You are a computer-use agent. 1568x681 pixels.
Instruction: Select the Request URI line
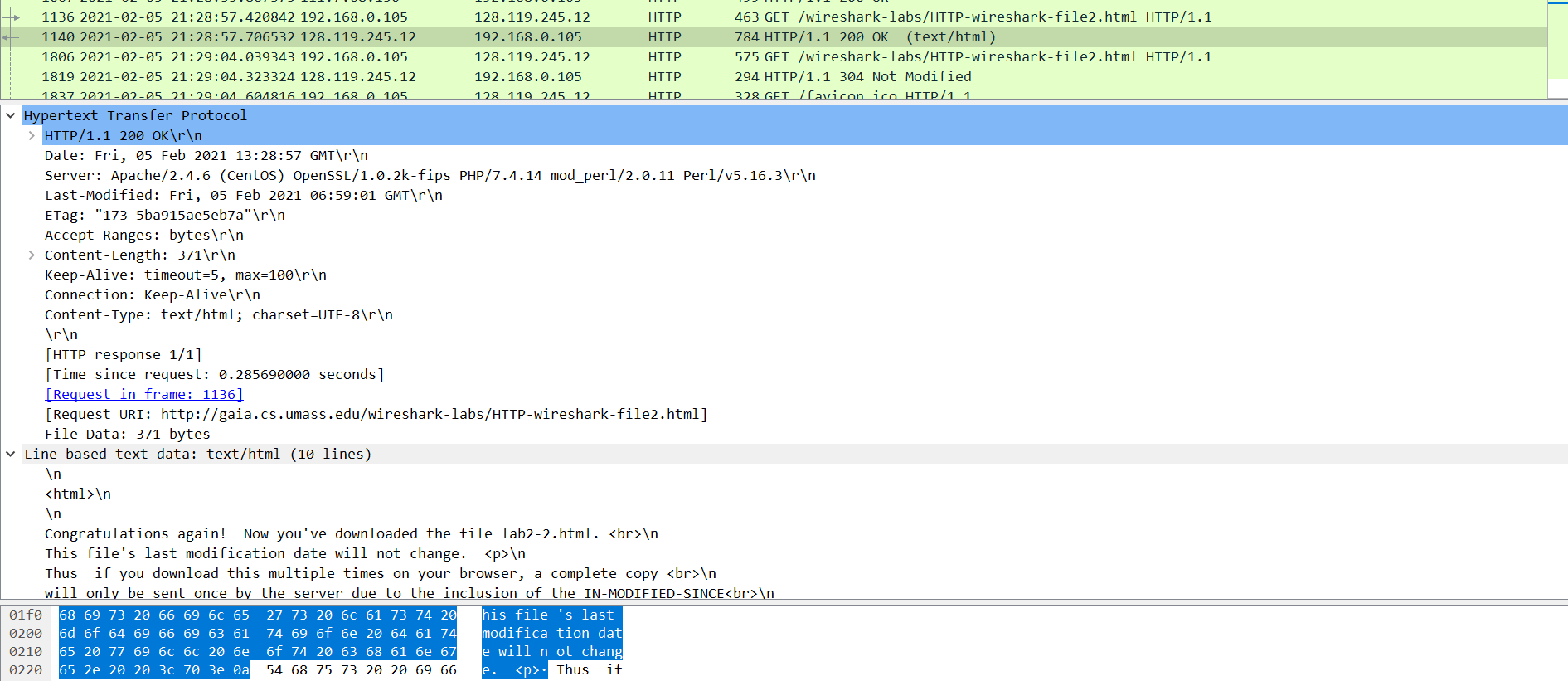pos(376,414)
